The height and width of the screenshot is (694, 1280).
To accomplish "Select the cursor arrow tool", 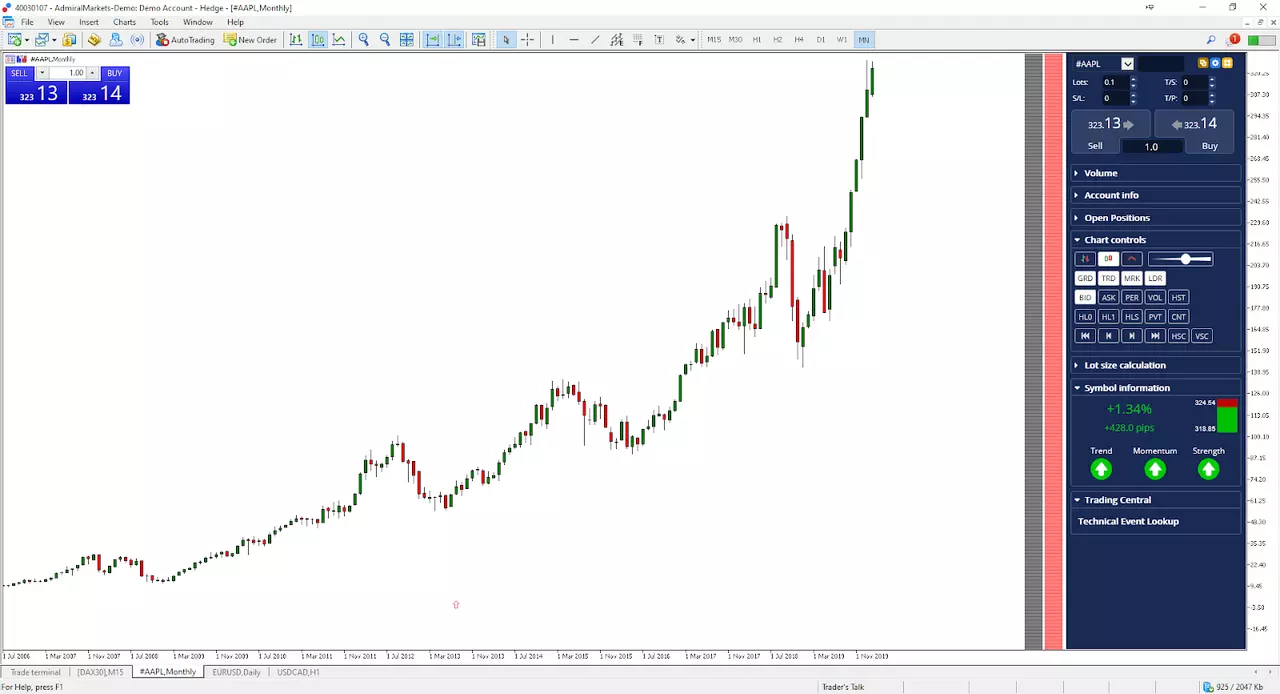I will pyautogui.click(x=506, y=40).
